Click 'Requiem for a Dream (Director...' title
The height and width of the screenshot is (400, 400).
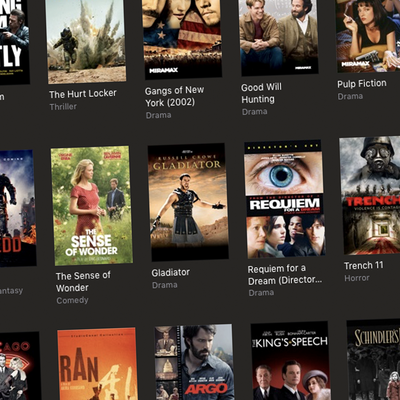[285, 275]
